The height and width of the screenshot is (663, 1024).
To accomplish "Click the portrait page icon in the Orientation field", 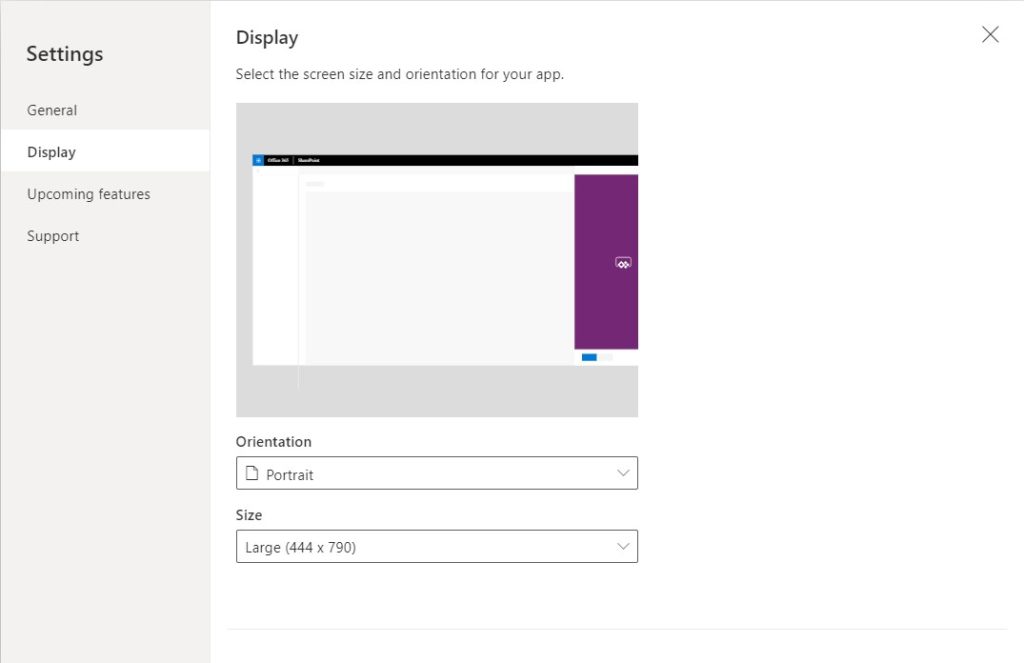I will click(252, 474).
